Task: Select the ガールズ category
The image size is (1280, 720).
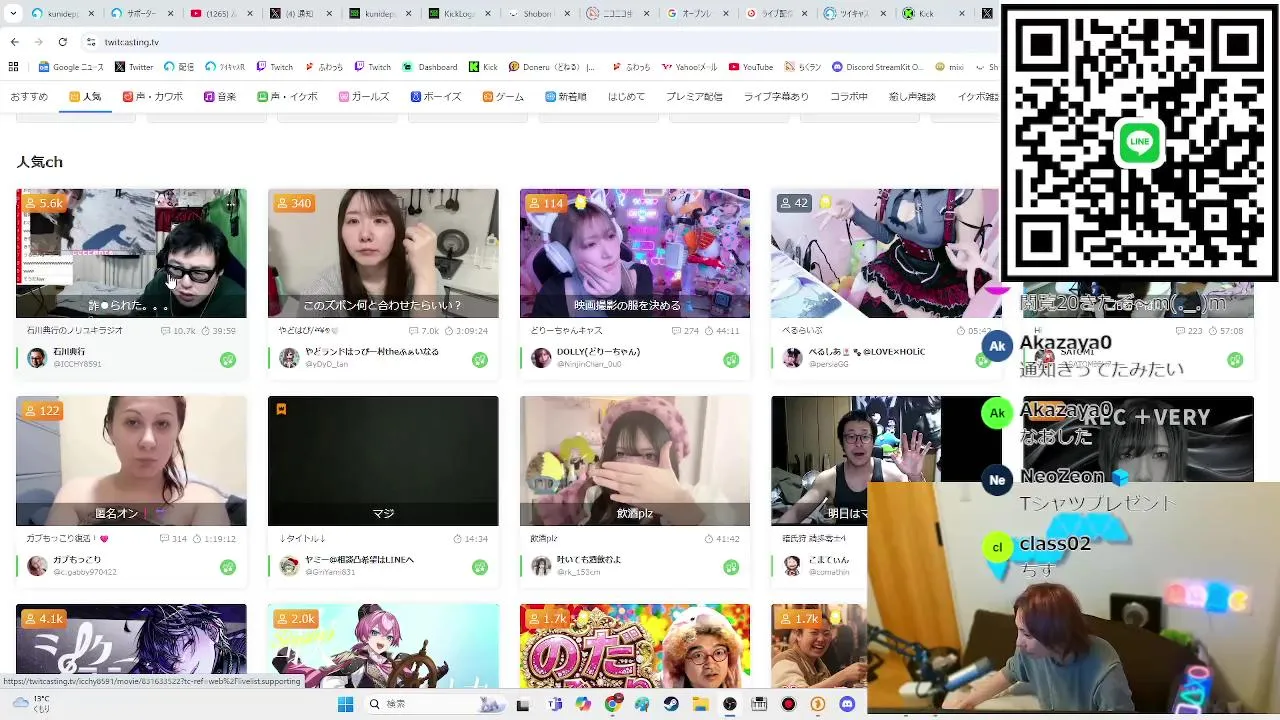Action: [364, 97]
